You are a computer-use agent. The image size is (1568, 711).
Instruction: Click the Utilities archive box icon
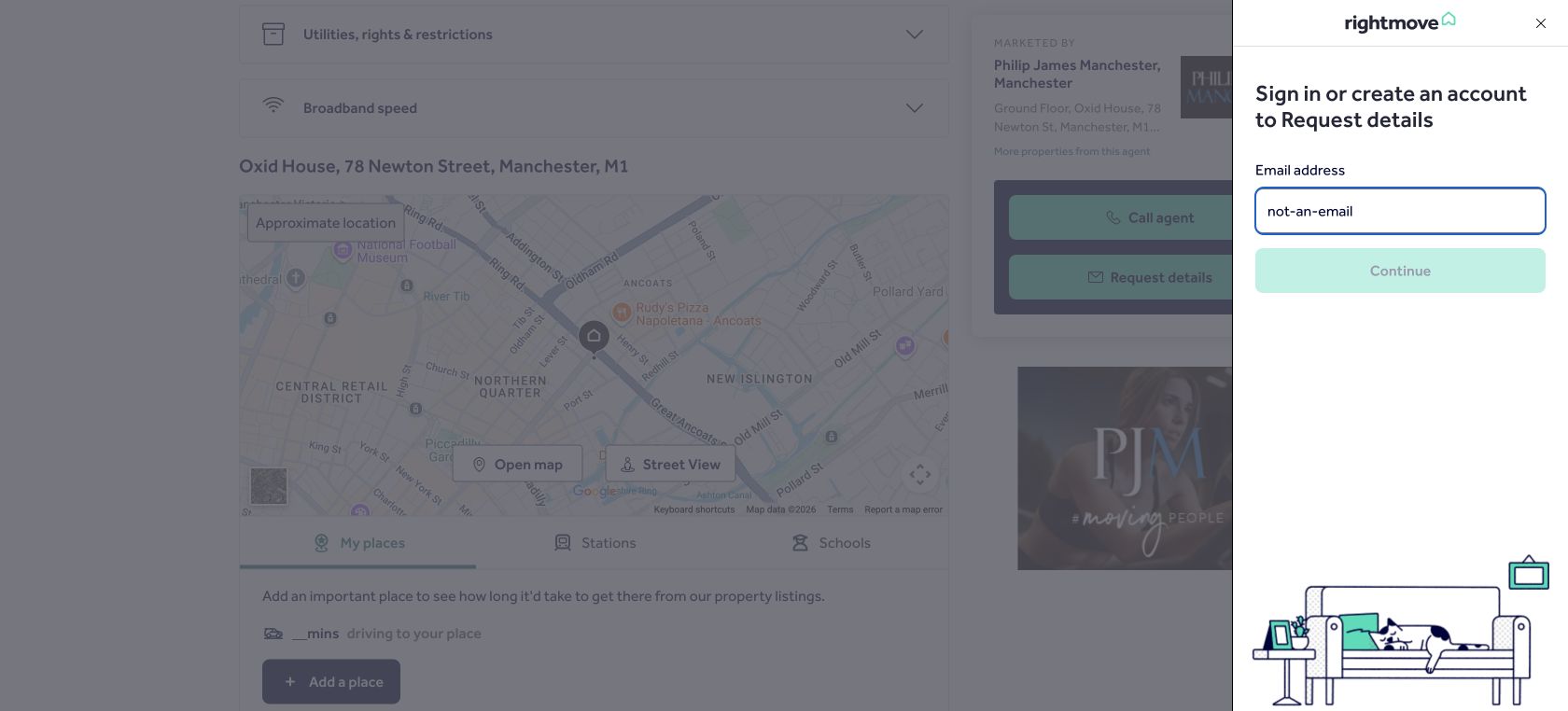point(273,35)
